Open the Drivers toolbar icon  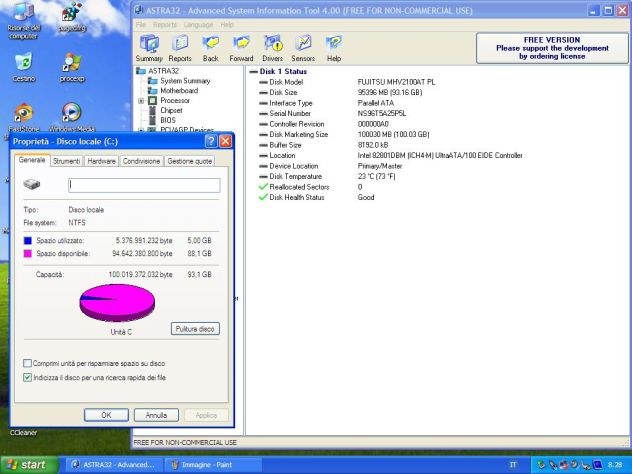(x=272, y=48)
